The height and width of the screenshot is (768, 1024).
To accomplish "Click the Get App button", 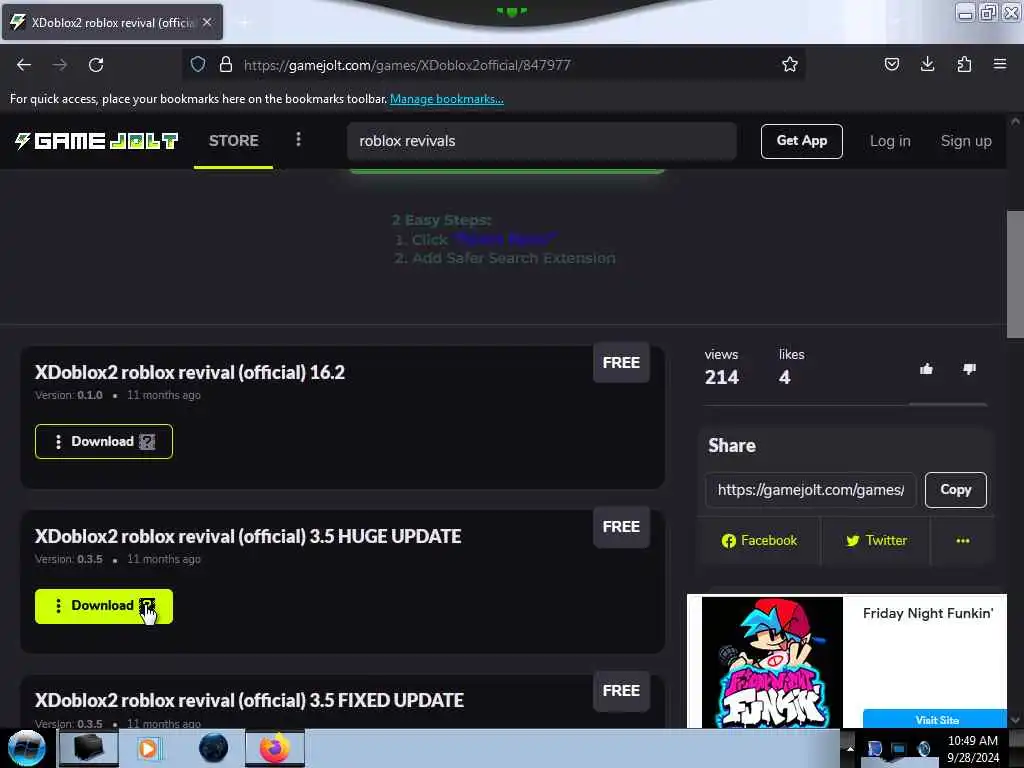I will tap(801, 141).
